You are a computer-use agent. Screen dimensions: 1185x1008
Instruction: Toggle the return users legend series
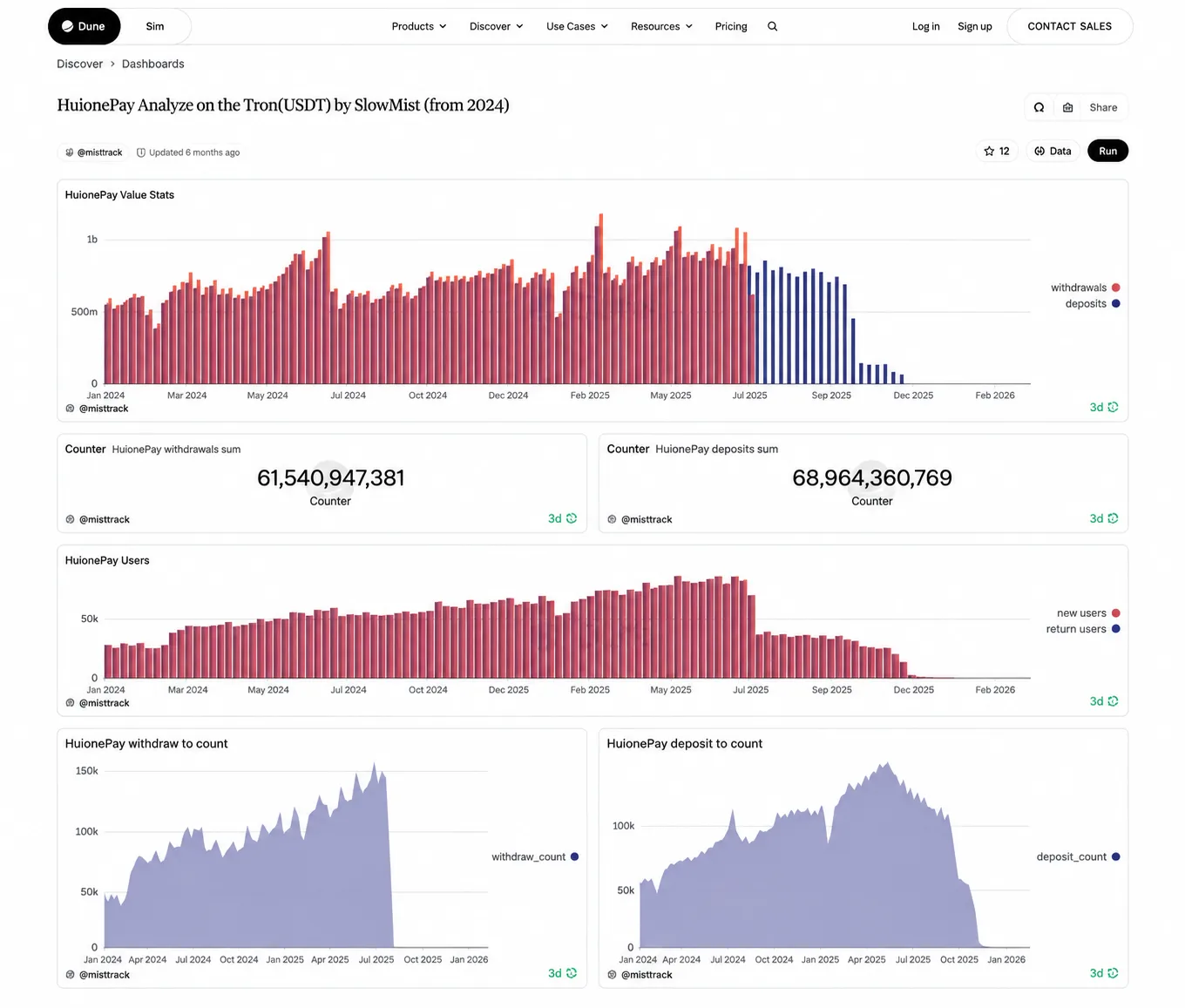coord(1083,629)
